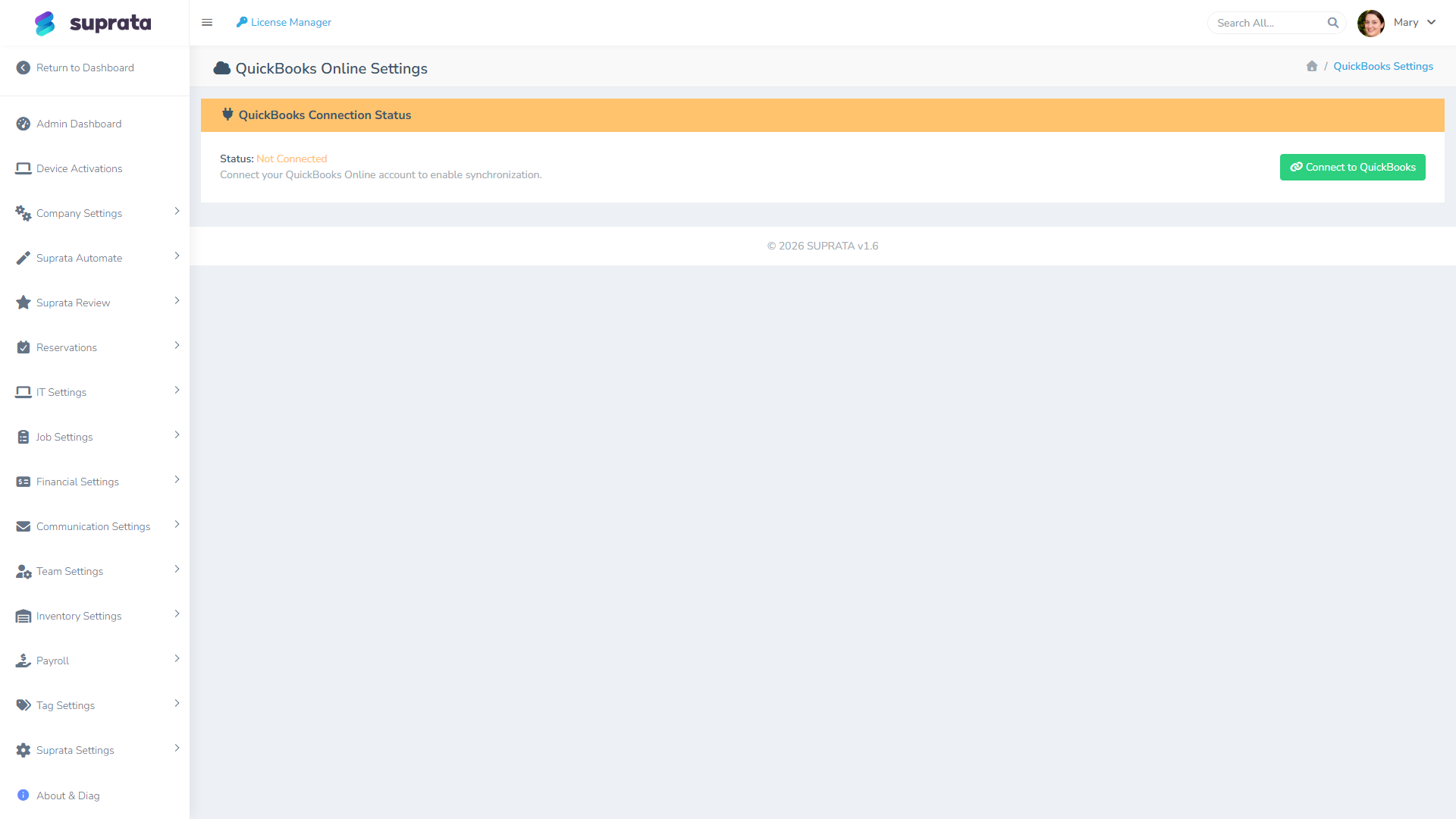
Task: Click the Admin Dashboard gauge icon
Action: pos(24,124)
